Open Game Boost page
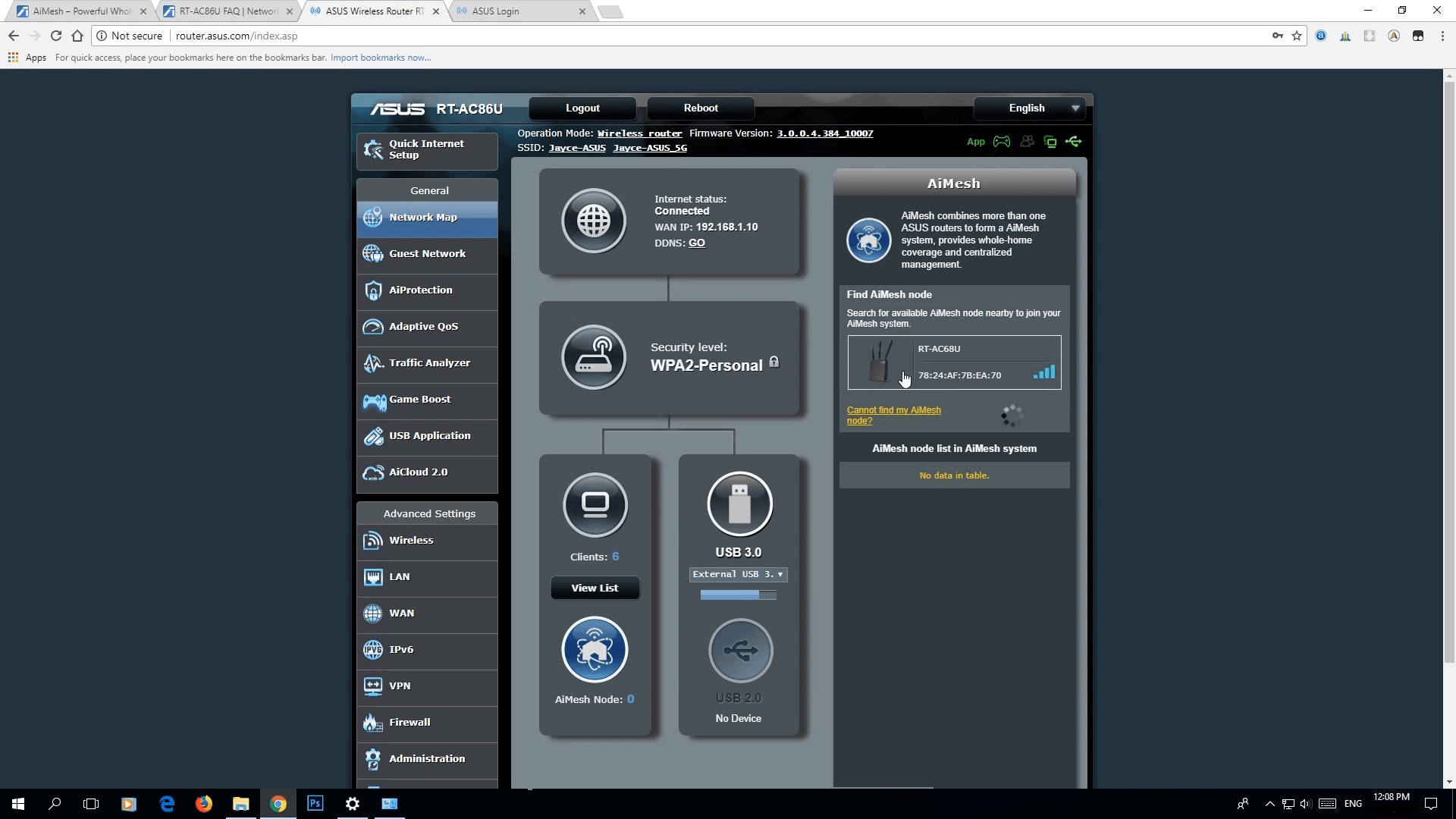 [427, 400]
